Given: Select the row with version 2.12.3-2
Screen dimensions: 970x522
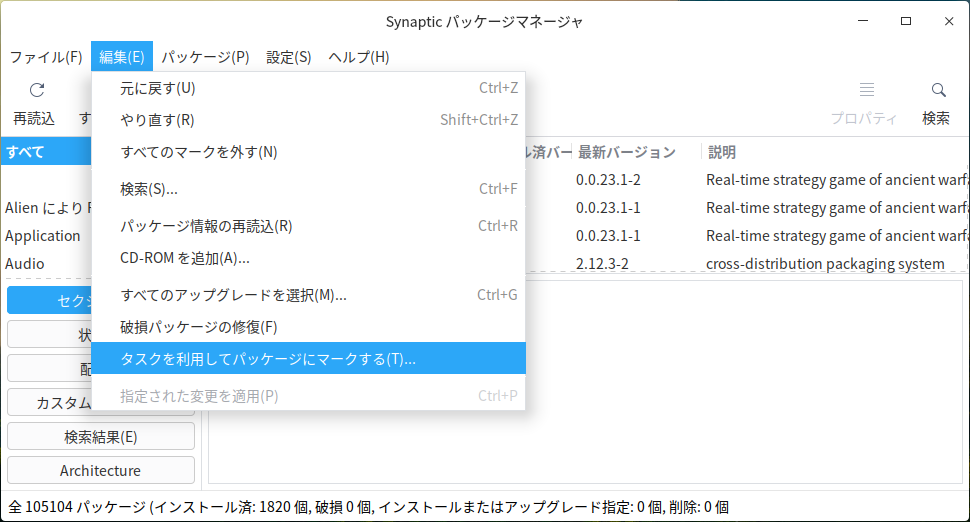Looking at the screenshot, I should pyautogui.click(x=747, y=263).
